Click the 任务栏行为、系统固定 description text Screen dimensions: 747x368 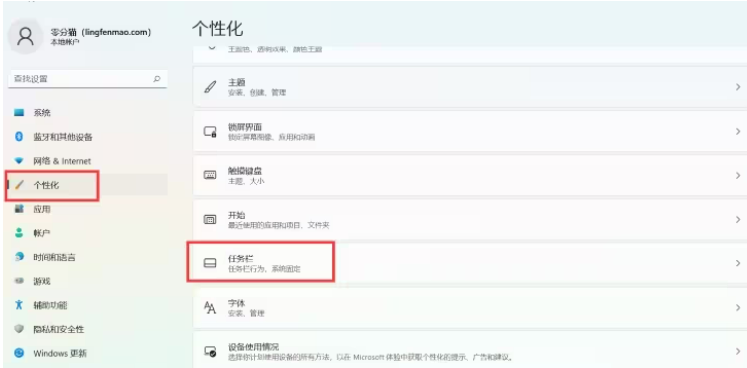click(x=264, y=269)
